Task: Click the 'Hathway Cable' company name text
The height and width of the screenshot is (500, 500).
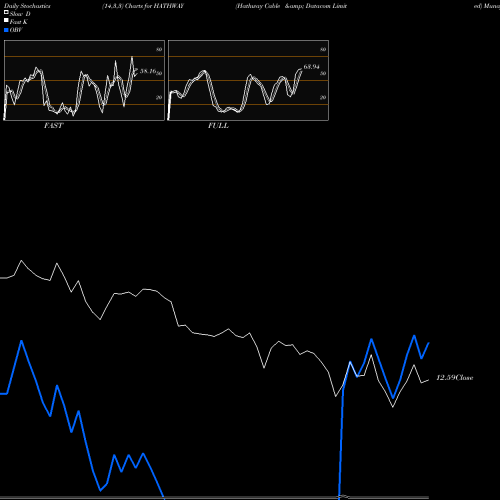Action: click(258, 6)
